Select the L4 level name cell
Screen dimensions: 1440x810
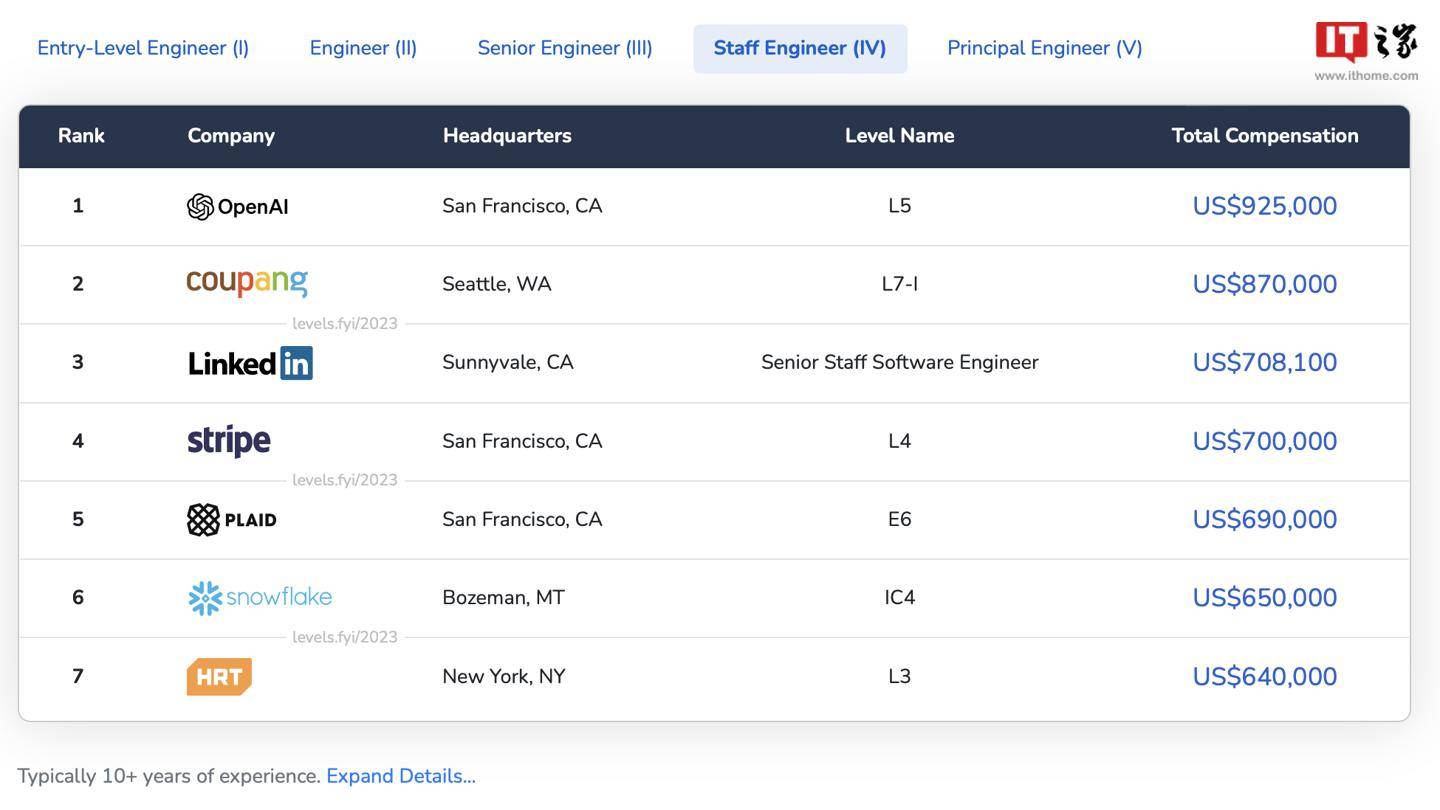click(900, 441)
